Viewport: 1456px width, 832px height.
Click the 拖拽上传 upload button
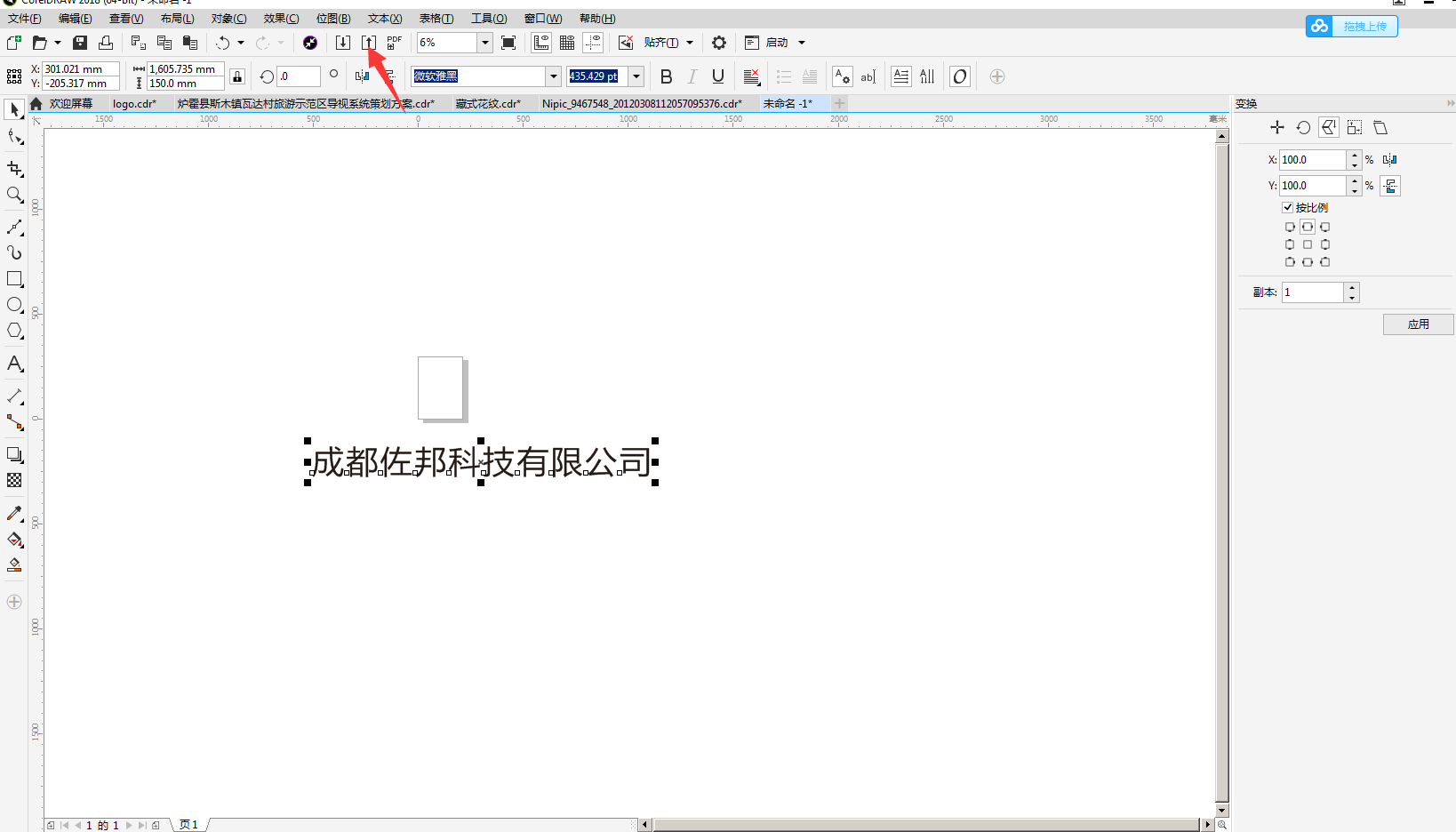(x=1352, y=27)
